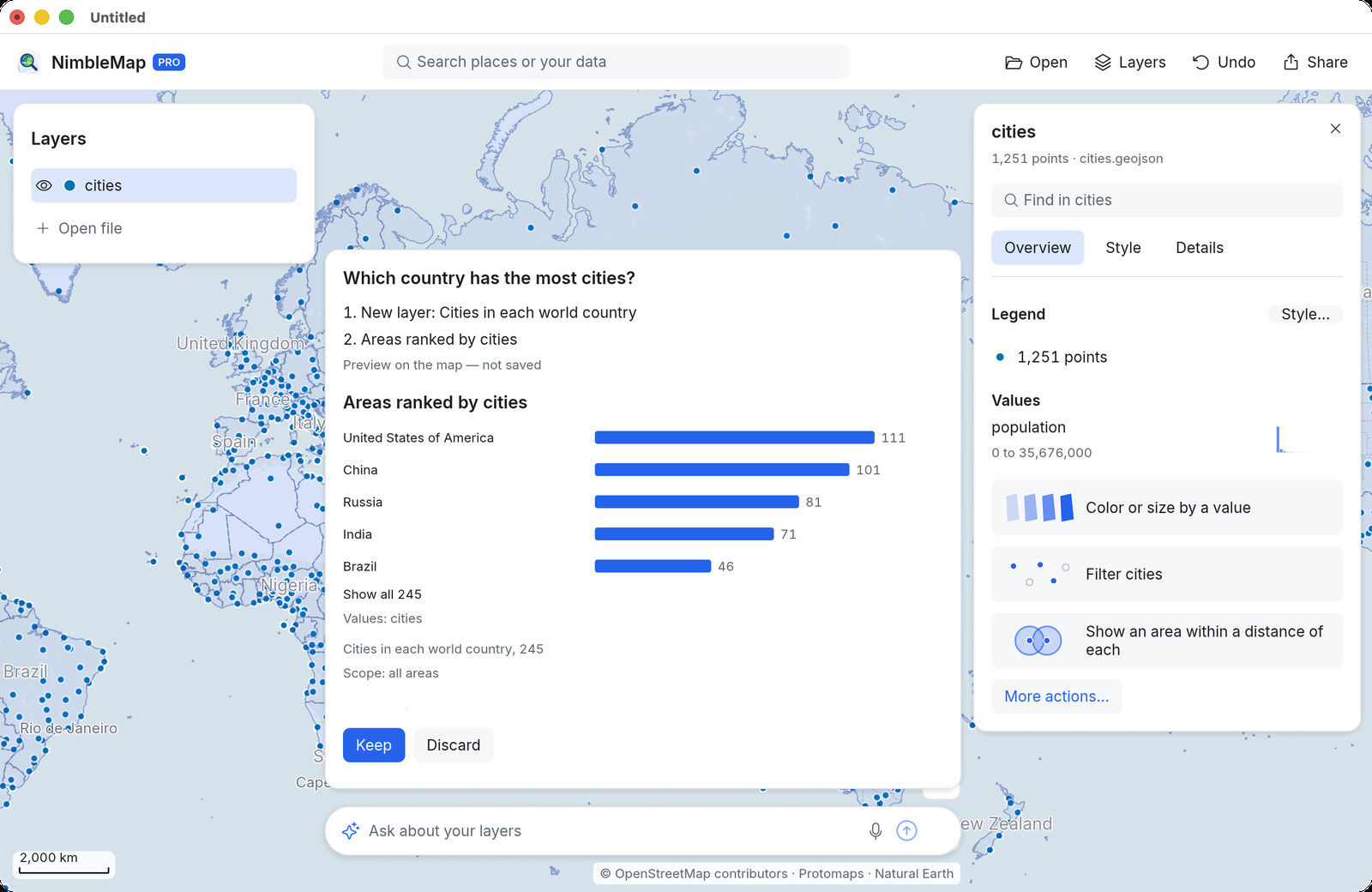Switch to the Style tab
This screenshot has height=892, width=1372.
tap(1122, 248)
